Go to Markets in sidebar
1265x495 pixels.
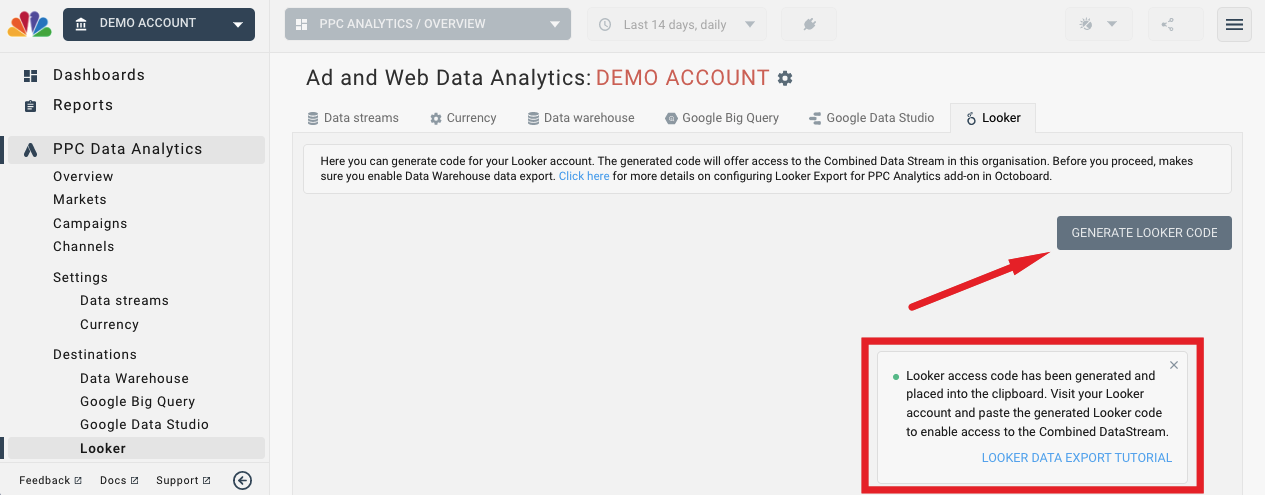coord(80,199)
